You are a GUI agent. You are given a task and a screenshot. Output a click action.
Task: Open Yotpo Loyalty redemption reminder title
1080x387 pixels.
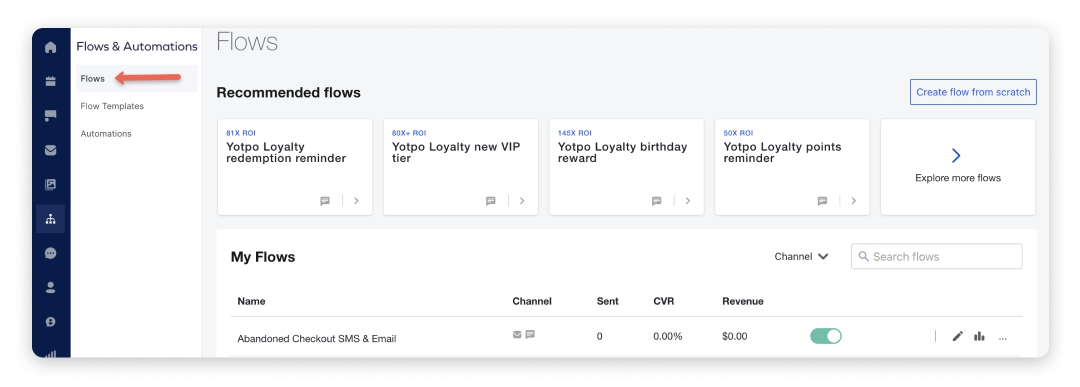tap(286, 153)
